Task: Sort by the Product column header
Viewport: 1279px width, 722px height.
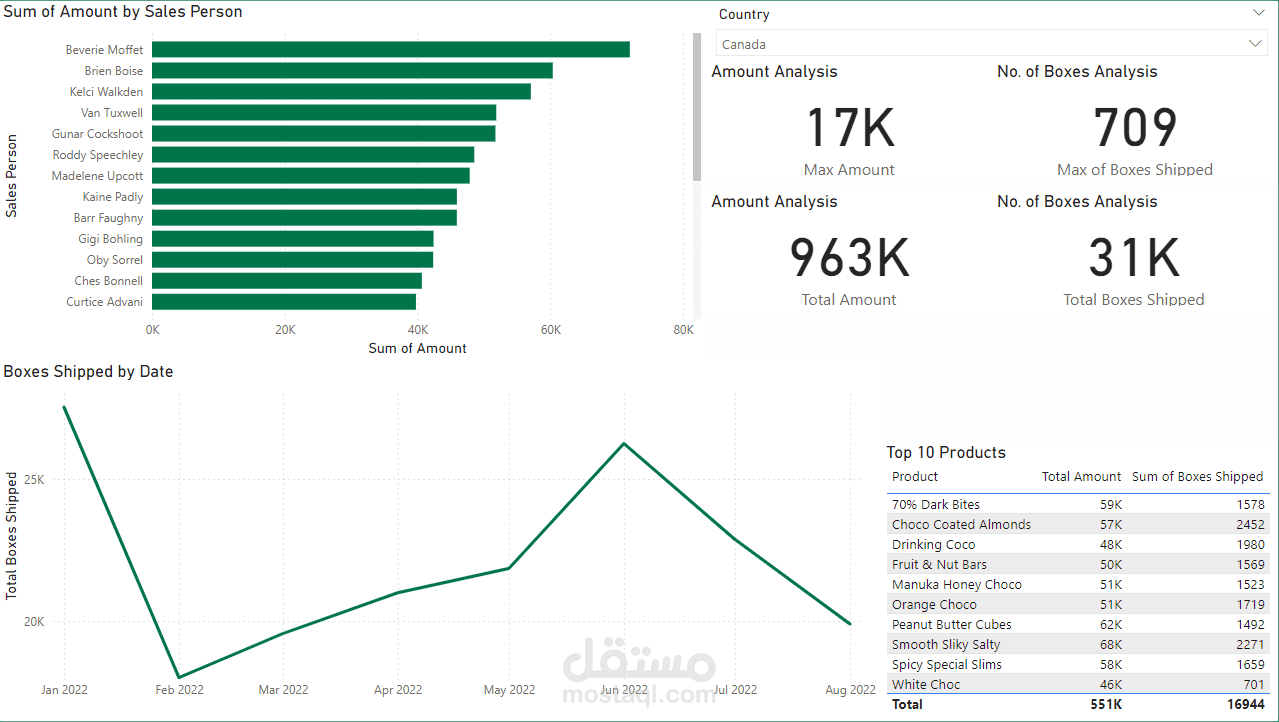Action: click(915, 477)
